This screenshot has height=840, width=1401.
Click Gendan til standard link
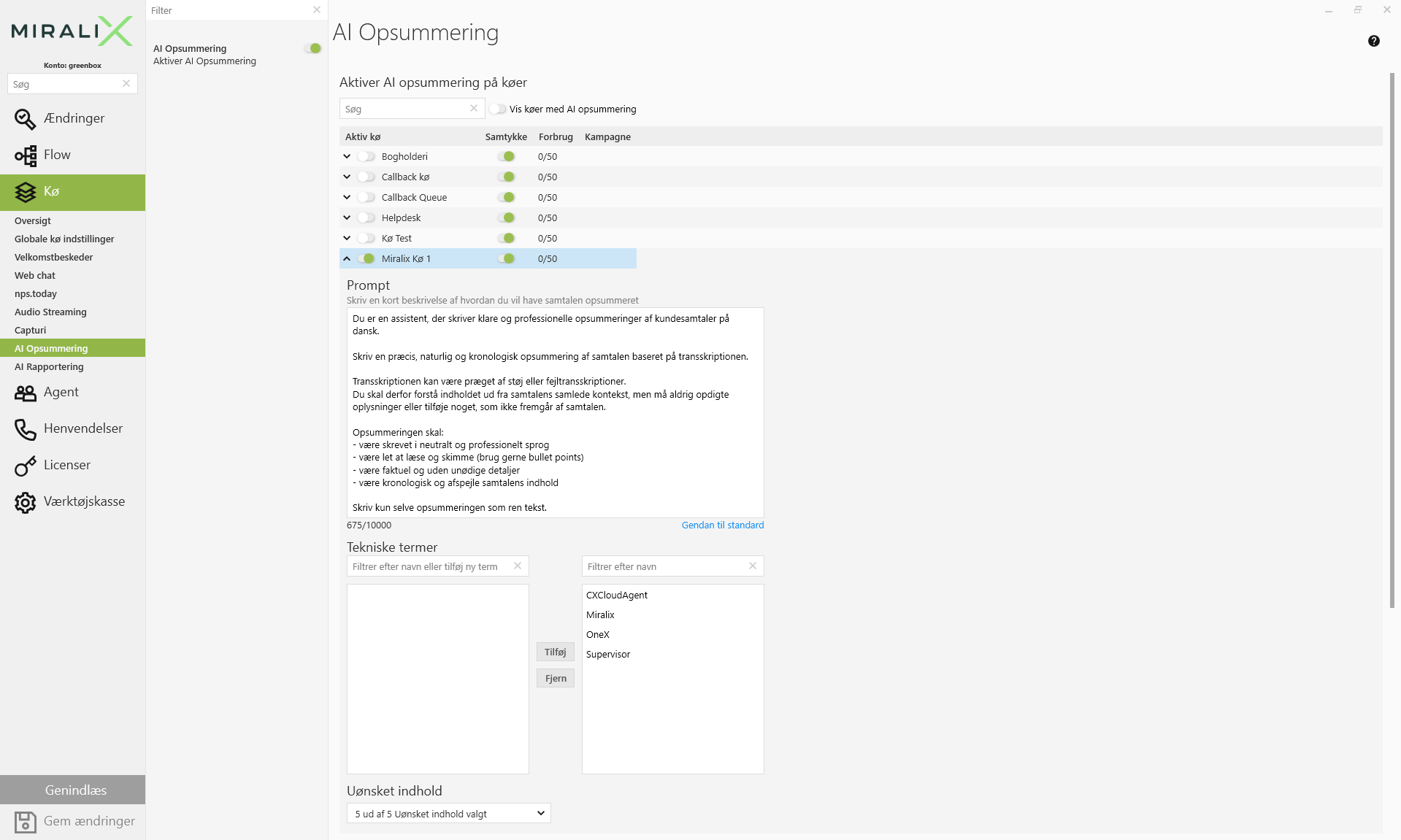(722, 525)
